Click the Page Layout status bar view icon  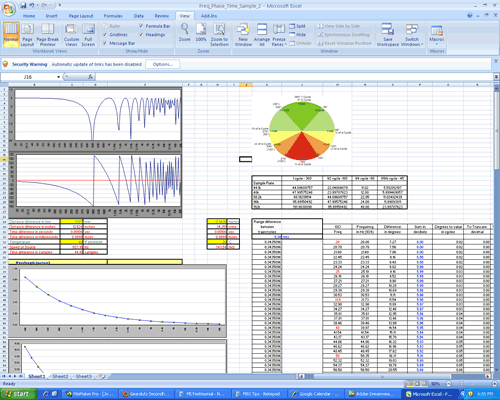[x=417, y=384]
